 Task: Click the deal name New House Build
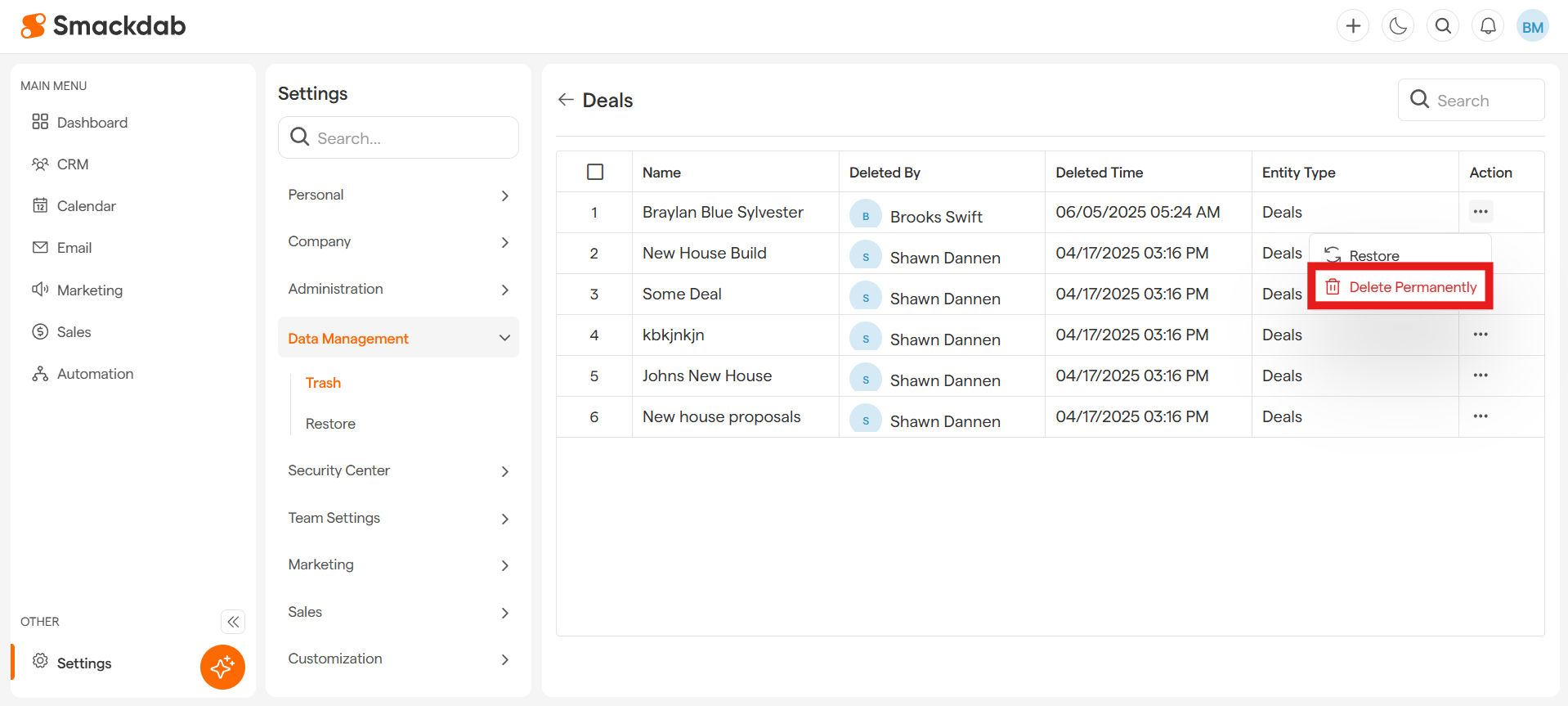(x=705, y=253)
